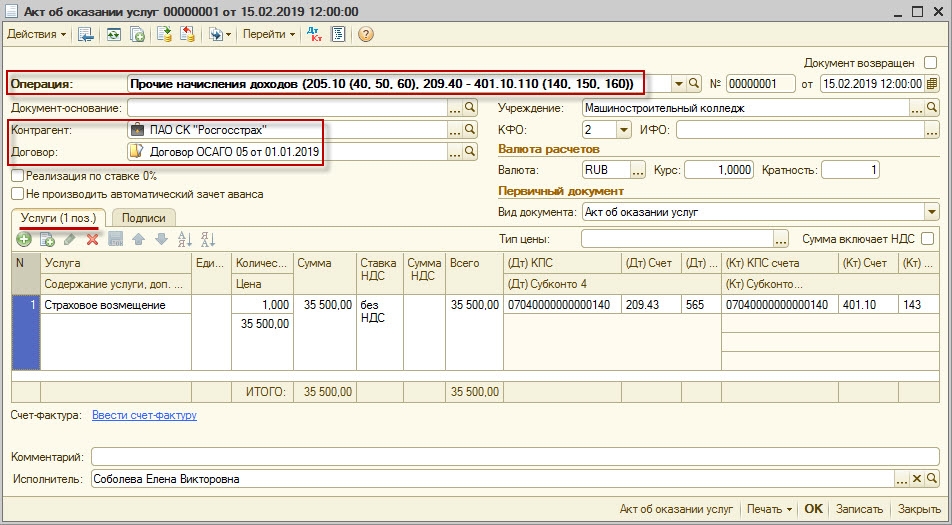Click the magnifier next to Контрагент field
952x525 pixels.
coord(470,129)
